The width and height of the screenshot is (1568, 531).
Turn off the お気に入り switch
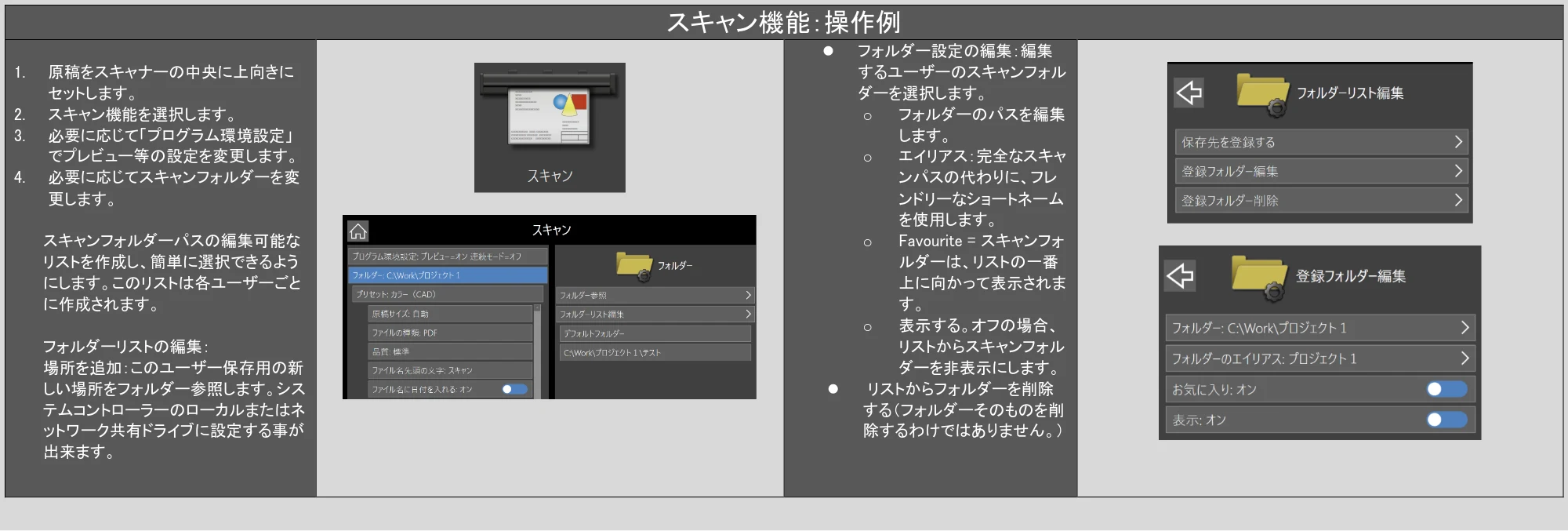click(x=1447, y=389)
